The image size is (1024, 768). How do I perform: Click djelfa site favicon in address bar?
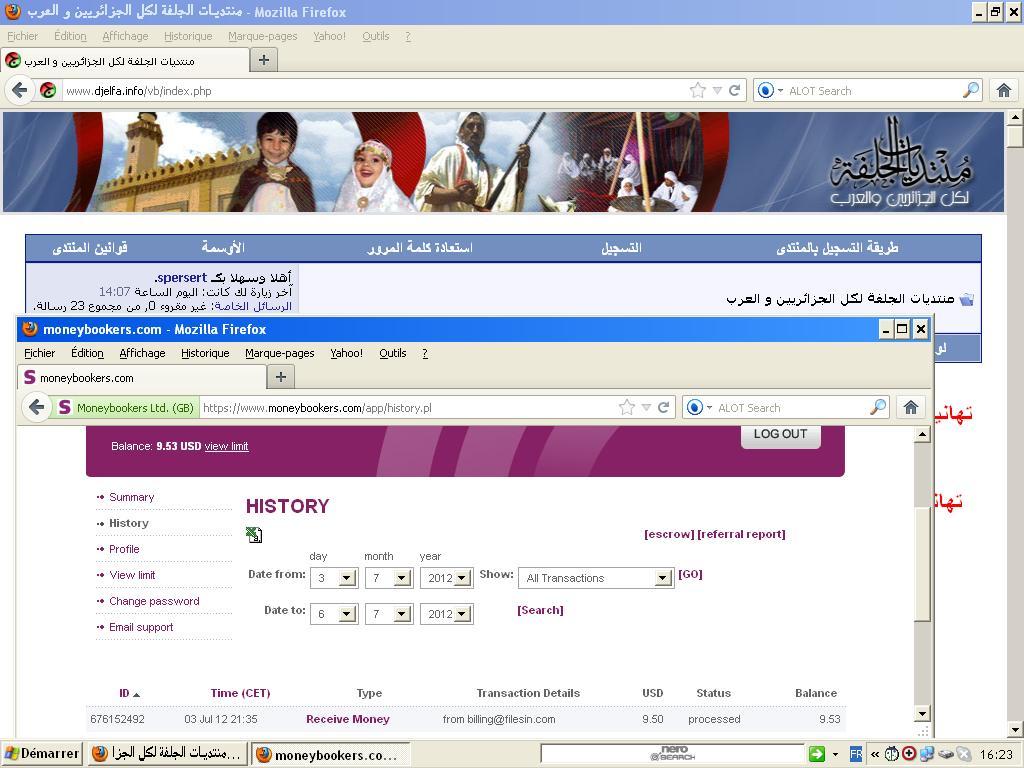pos(48,90)
